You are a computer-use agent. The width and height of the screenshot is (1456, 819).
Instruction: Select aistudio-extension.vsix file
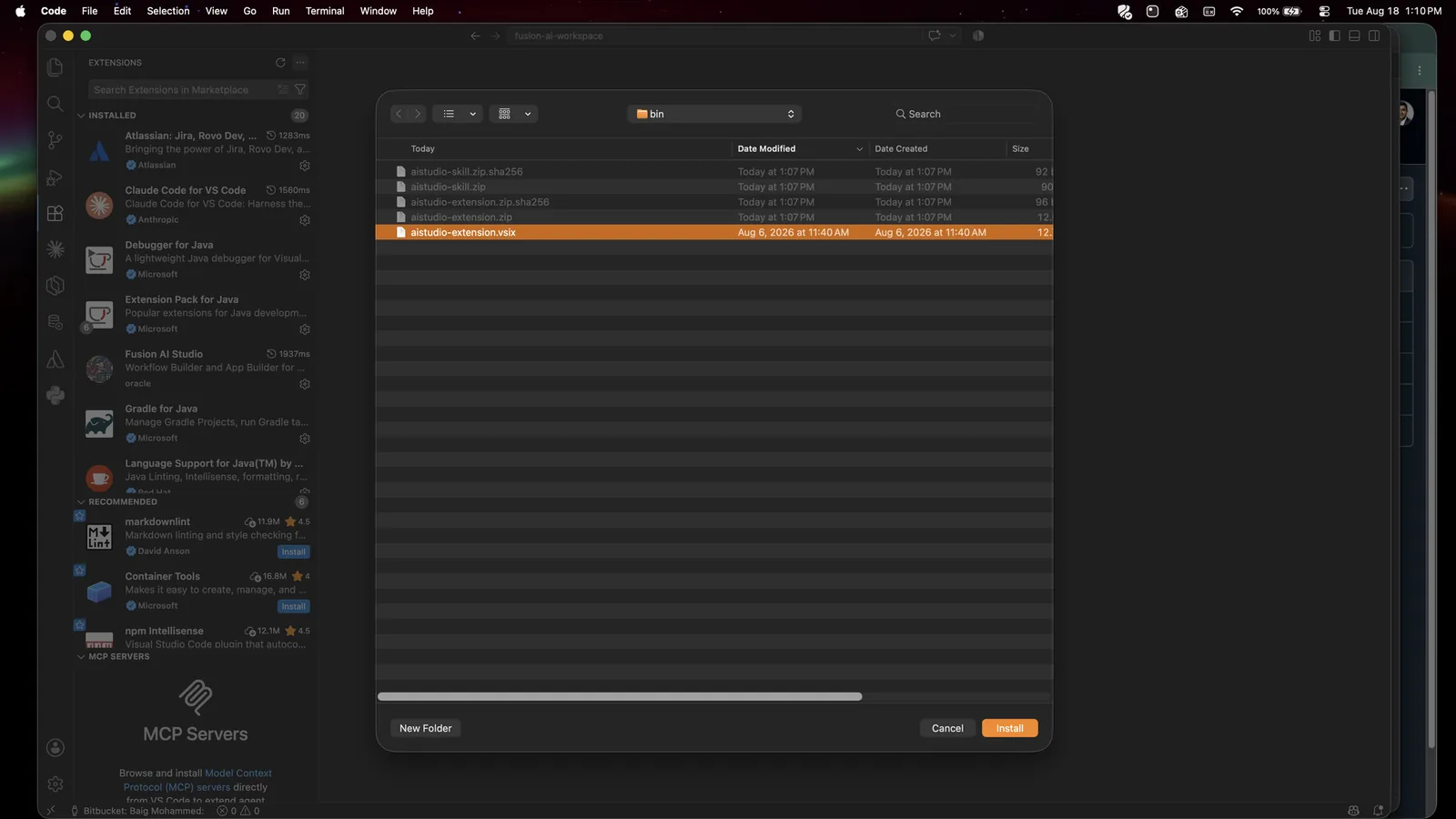pos(714,233)
